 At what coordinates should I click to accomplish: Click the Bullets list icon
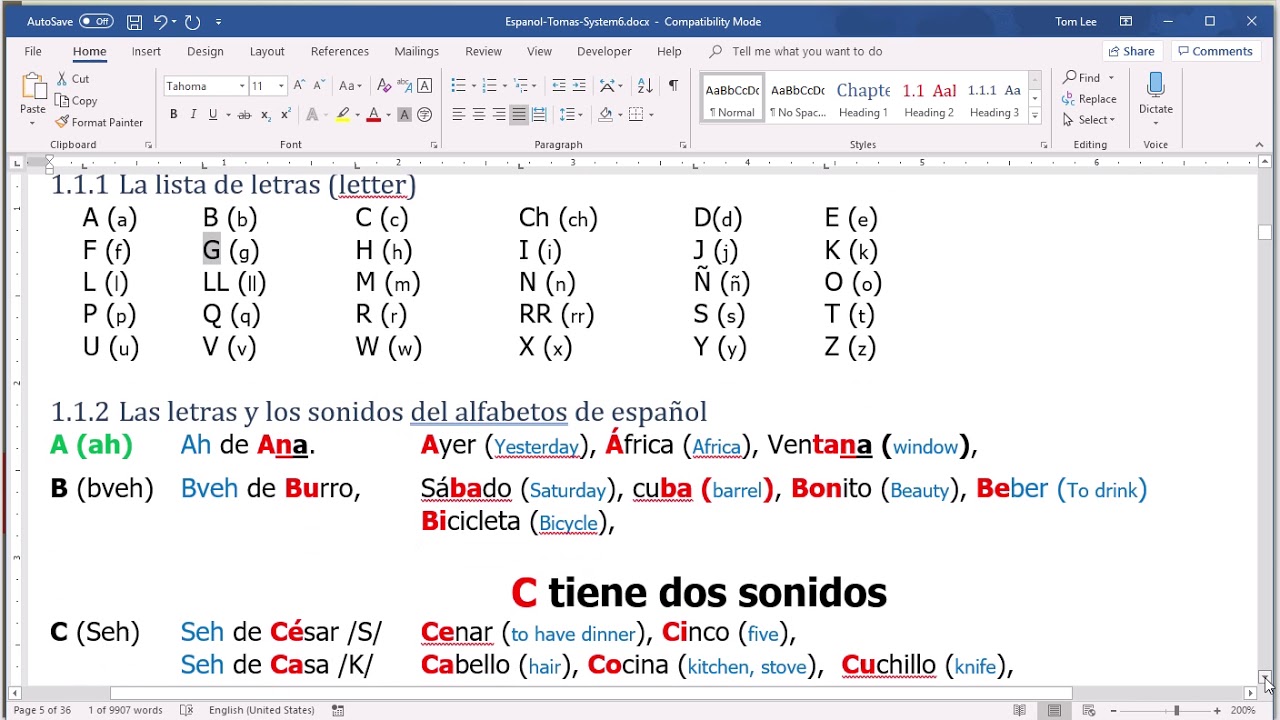[x=458, y=86]
